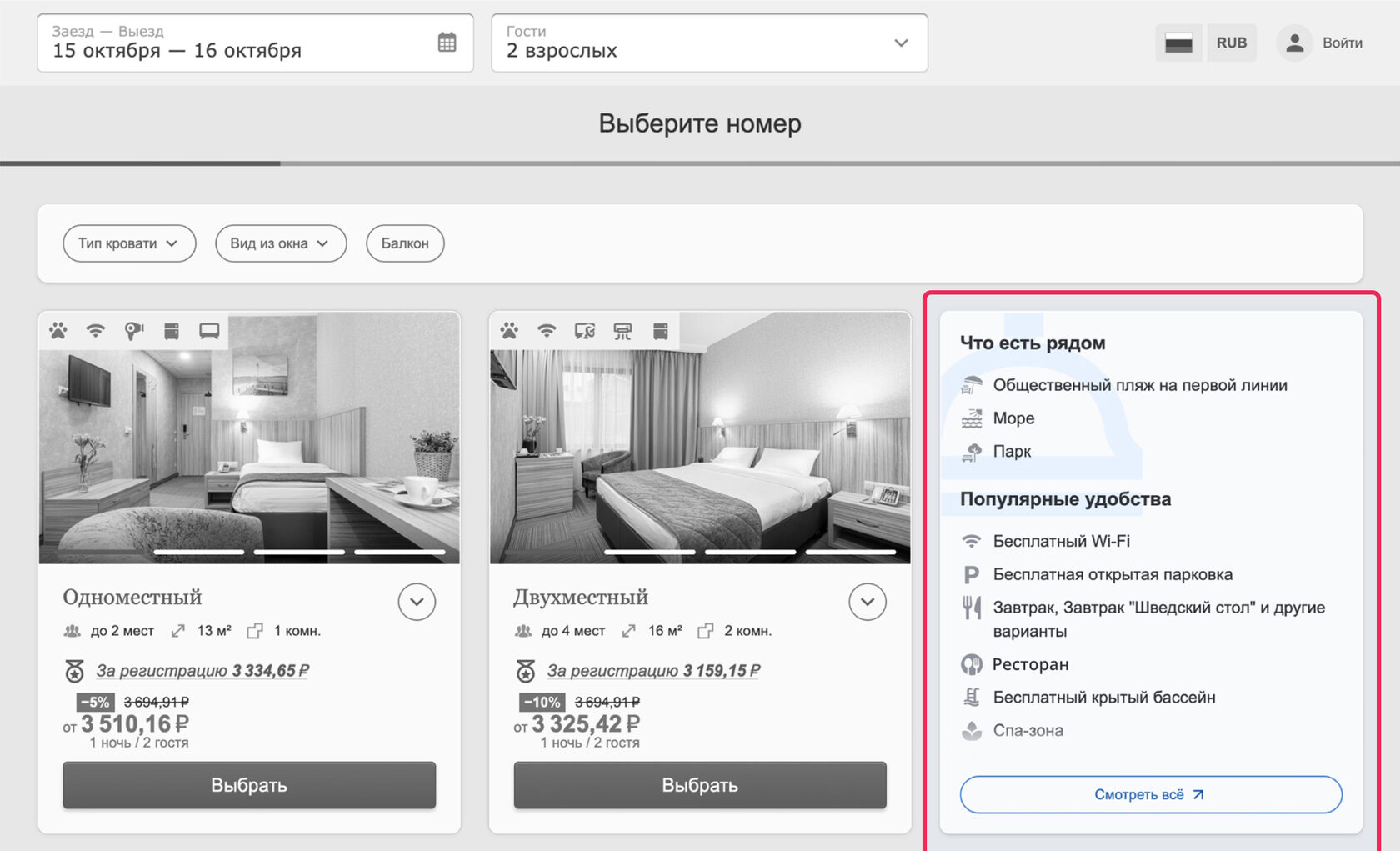The height and width of the screenshot is (851, 1400).
Task: Open the За регистрацию 3 334,65 ₽ offer
Action: click(202, 670)
